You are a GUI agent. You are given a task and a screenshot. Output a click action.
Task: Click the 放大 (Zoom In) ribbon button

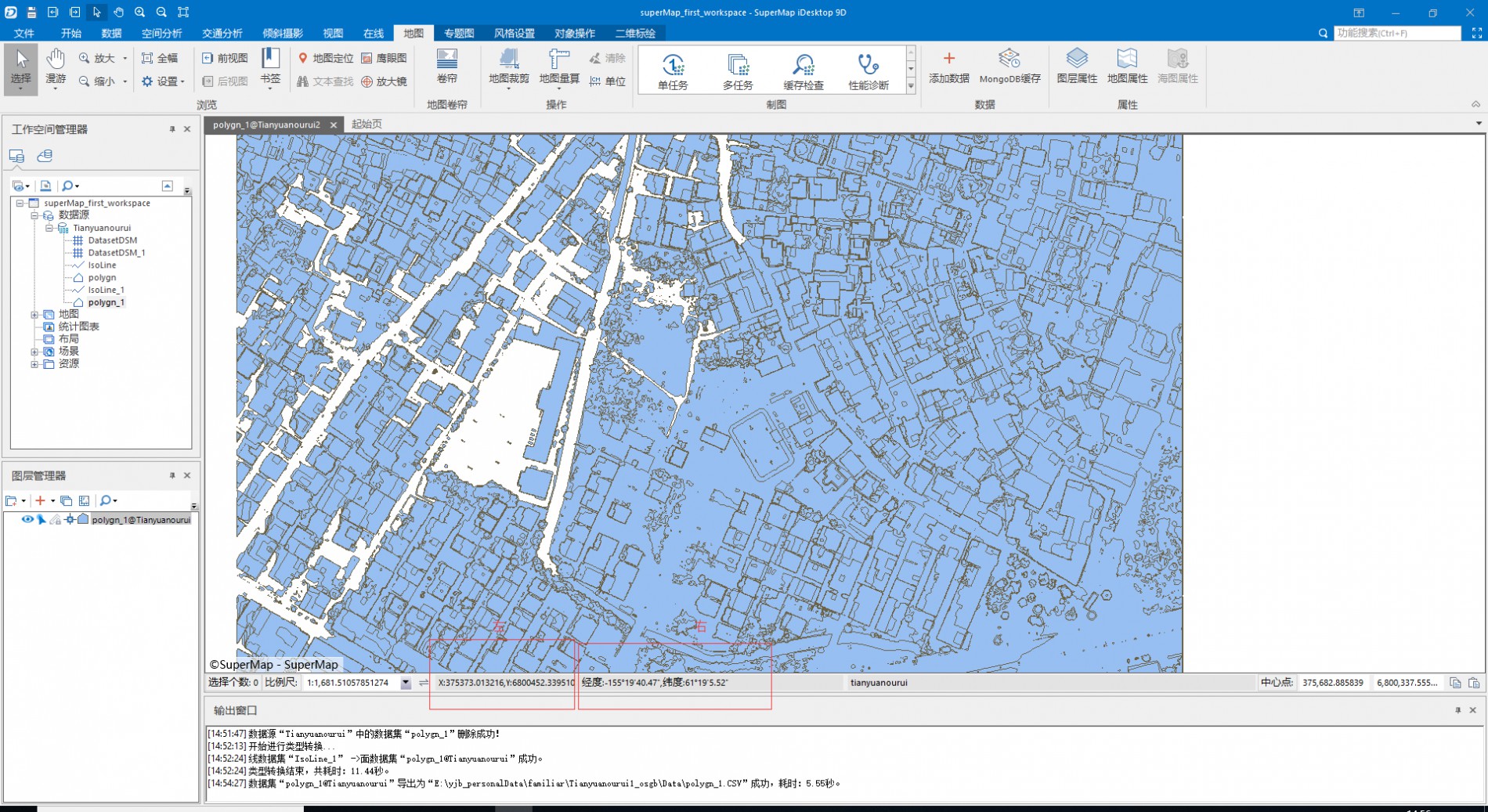[97, 58]
